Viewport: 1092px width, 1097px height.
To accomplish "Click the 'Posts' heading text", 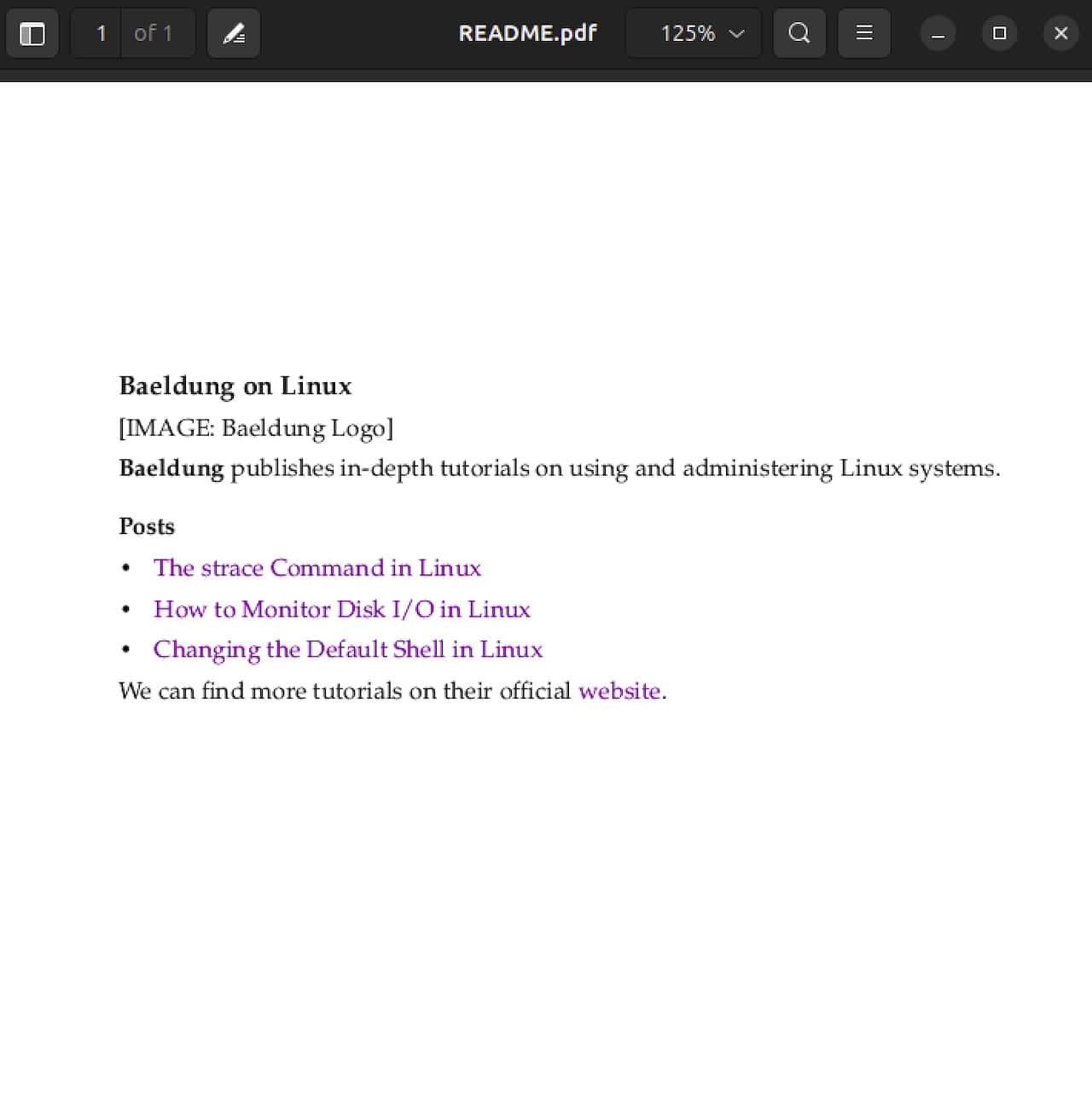I will (147, 526).
